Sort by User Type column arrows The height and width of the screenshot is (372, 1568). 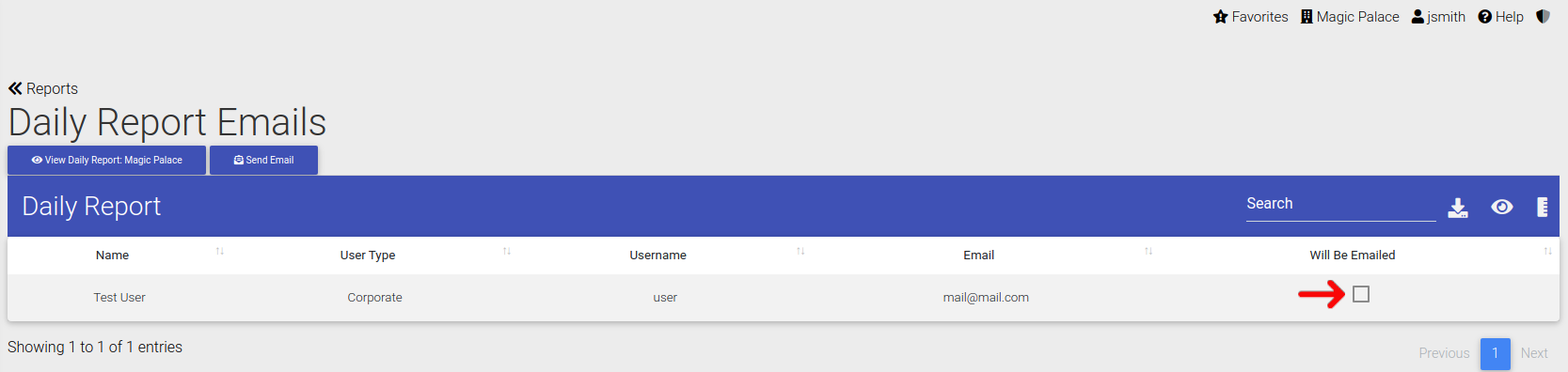coord(507,251)
